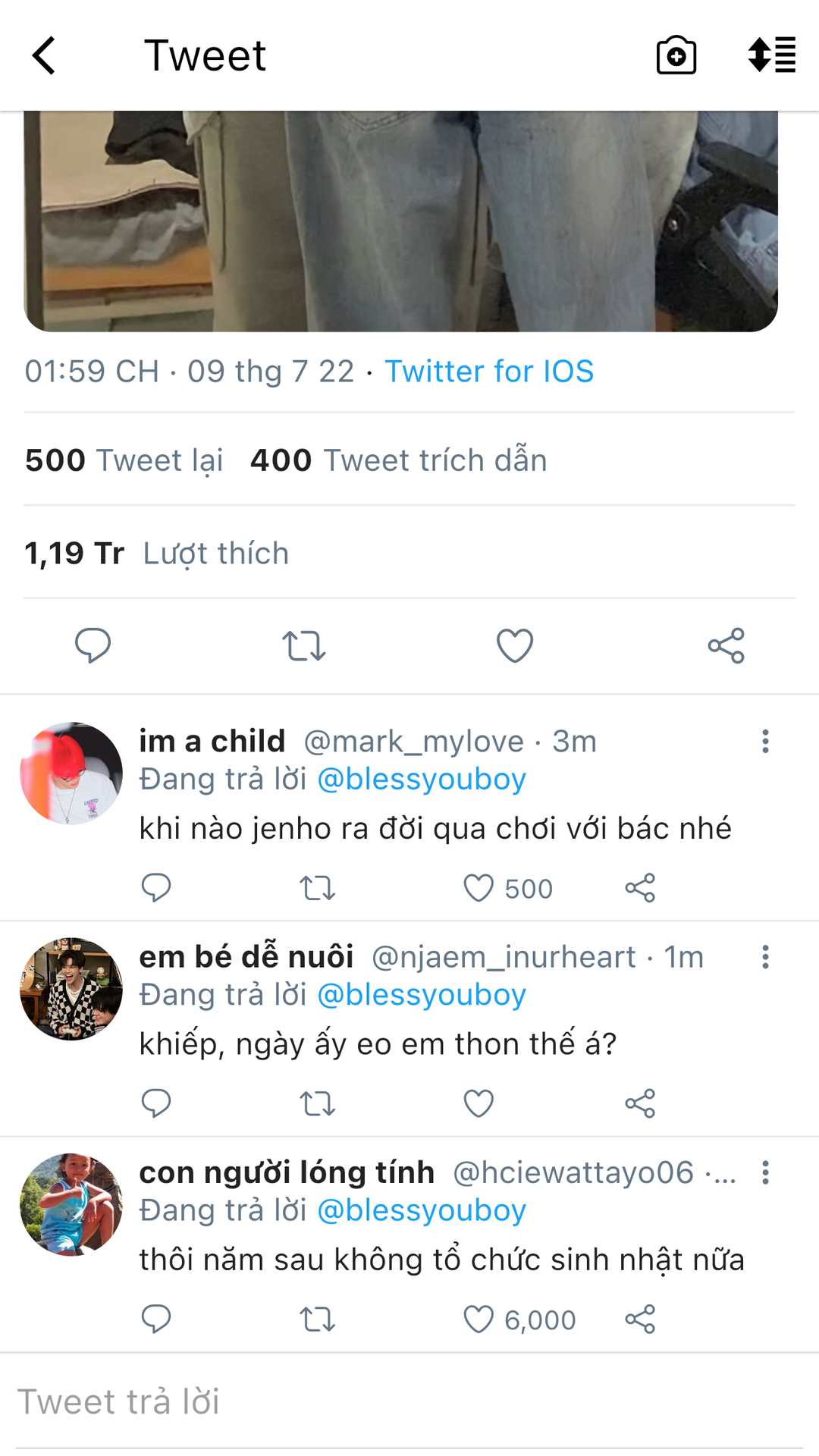Open the tweet's photo at the top

pyautogui.click(x=400, y=221)
